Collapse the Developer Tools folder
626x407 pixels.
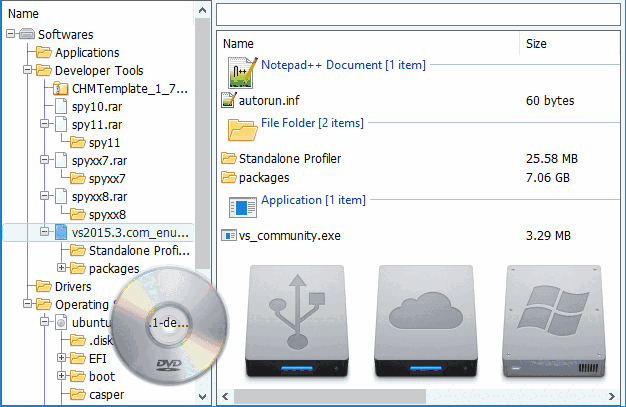pos(27,70)
